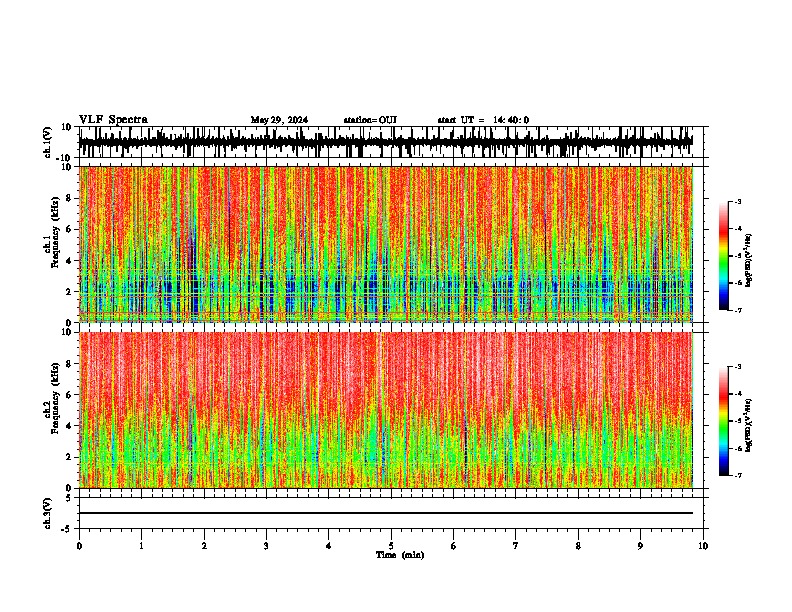Screen dimensions: 792x612
Task: Click the 'ch.1(V)' axis label
Action: click(48, 142)
